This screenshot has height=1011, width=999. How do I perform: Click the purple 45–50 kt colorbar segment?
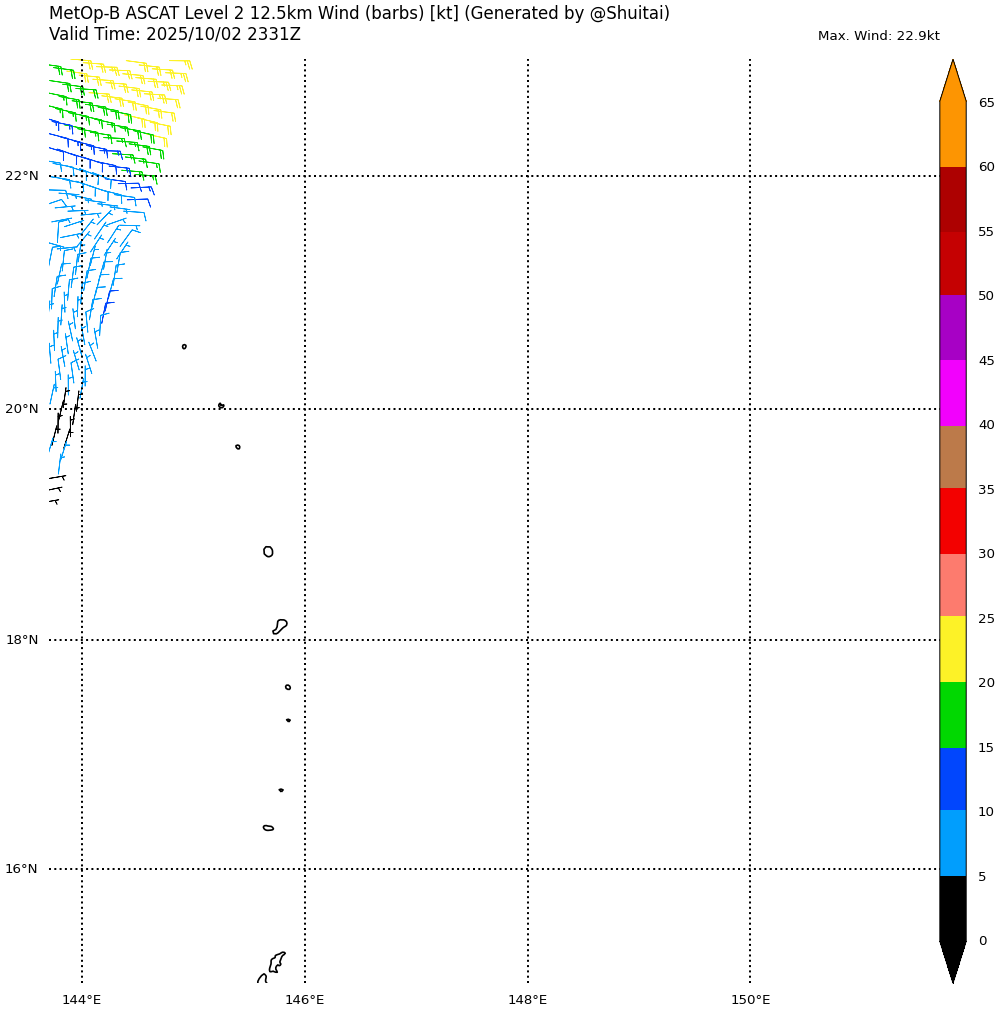click(952, 328)
